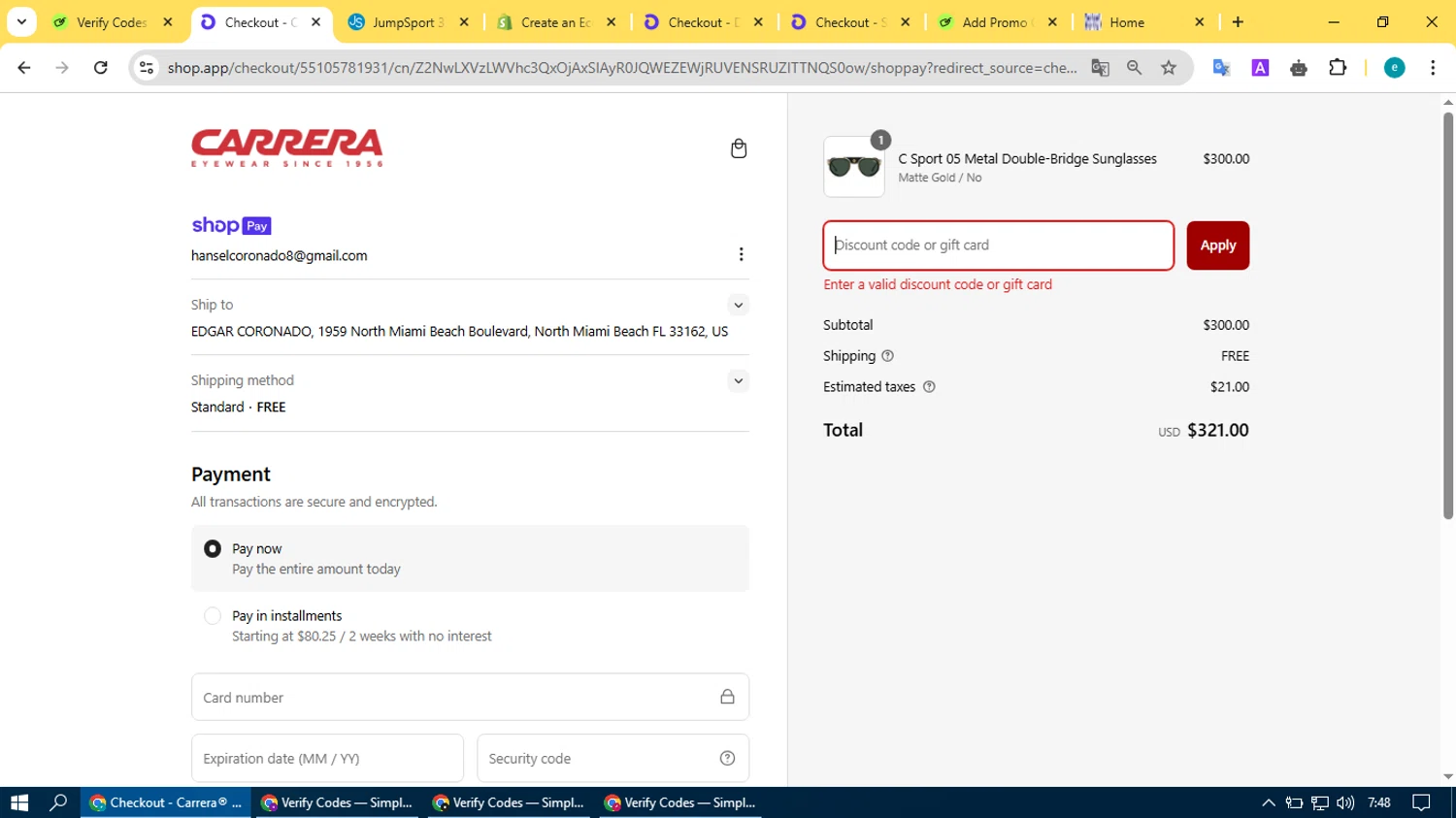The image size is (1456, 818).
Task: Open the three-dot menu next to email
Action: [x=741, y=254]
